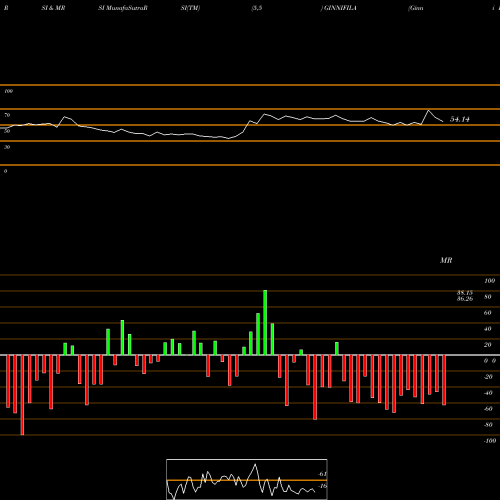Click the -16 label in the mini chart

click(322, 486)
